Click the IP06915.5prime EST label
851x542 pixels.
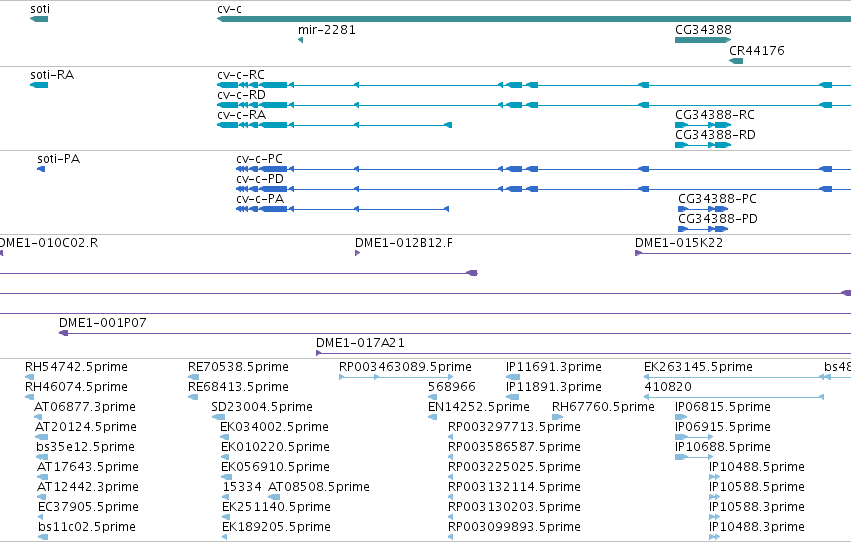pos(723,428)
